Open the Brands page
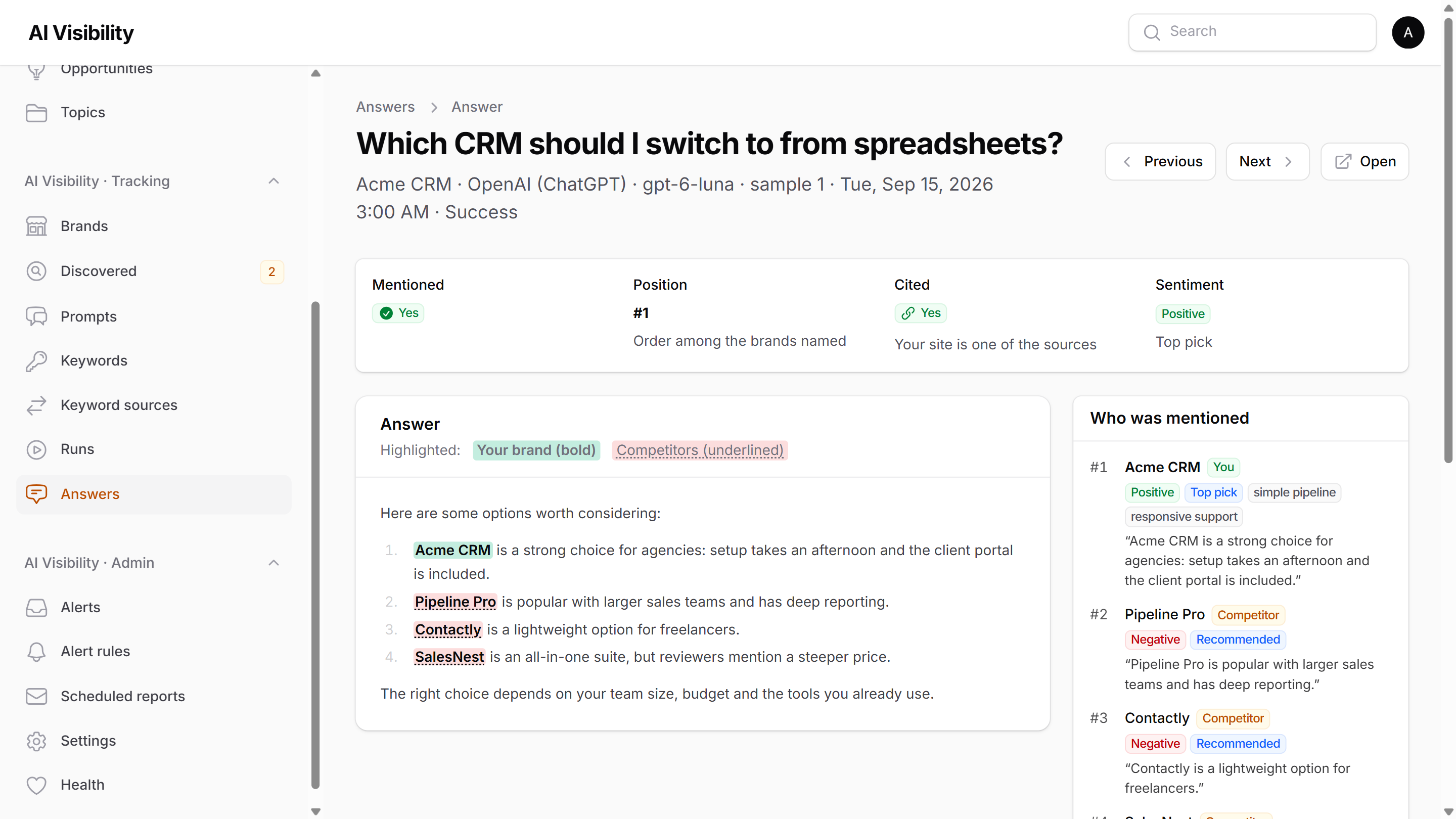The image size is (1456, 819). (154, 226)
